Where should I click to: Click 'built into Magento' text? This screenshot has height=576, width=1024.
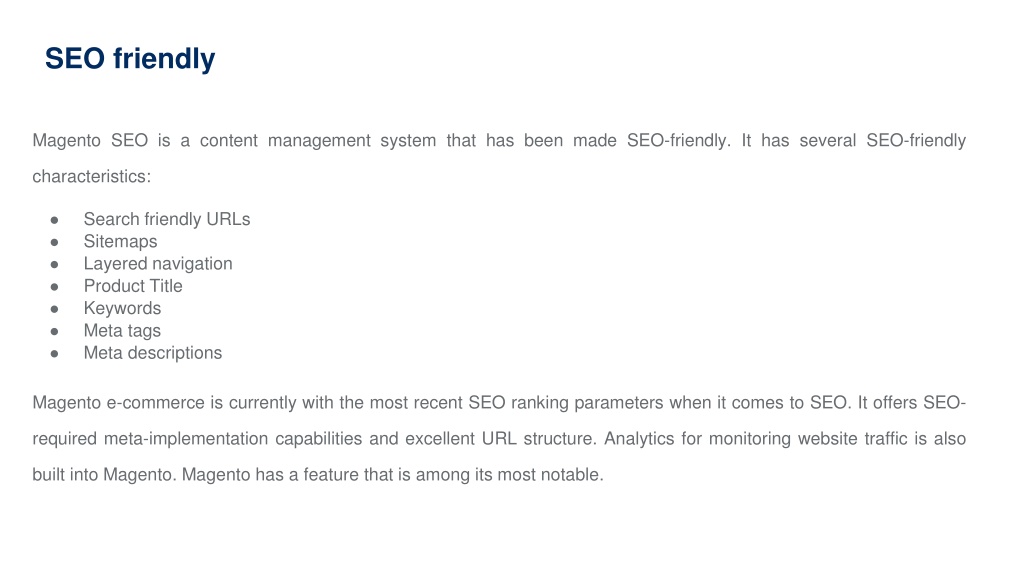[x=104, y=474]
